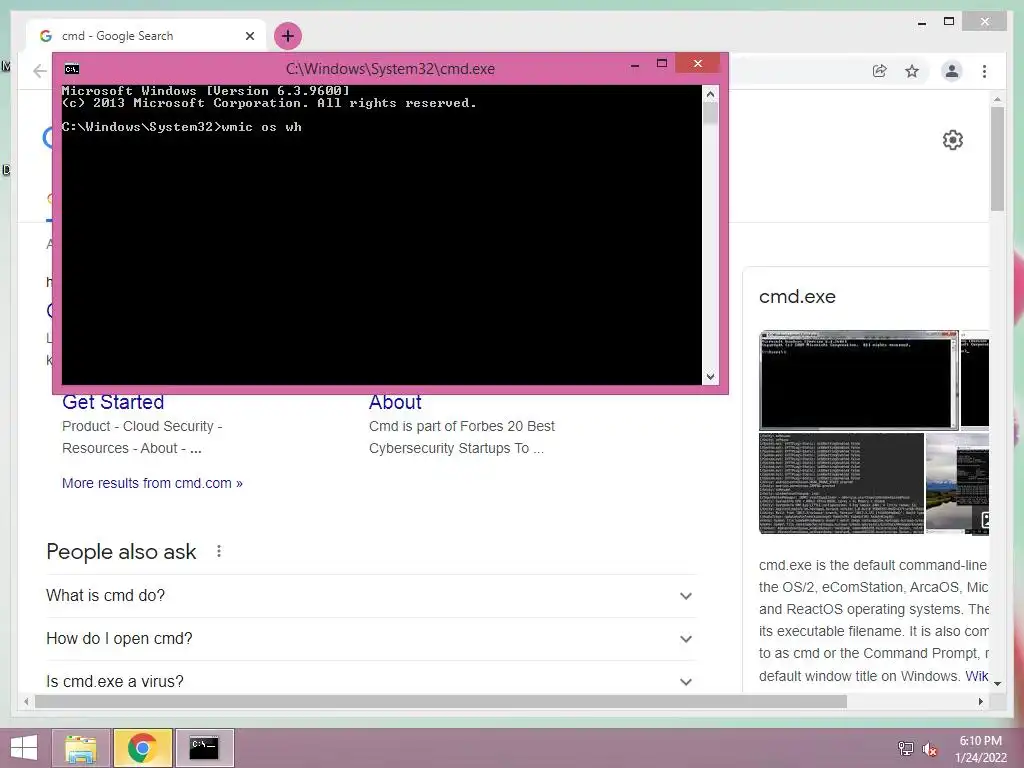Viewport: 1024px width, 768px height.
Task: Expand 'How do I open cmd?' question
Action: point(370,639)
